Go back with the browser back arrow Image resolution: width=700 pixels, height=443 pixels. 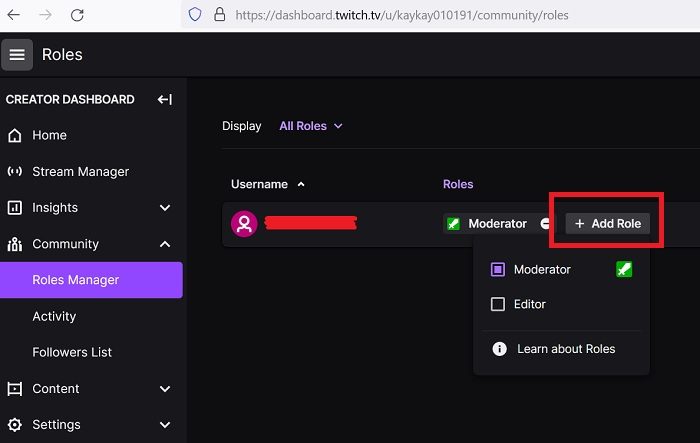point(14,15)
